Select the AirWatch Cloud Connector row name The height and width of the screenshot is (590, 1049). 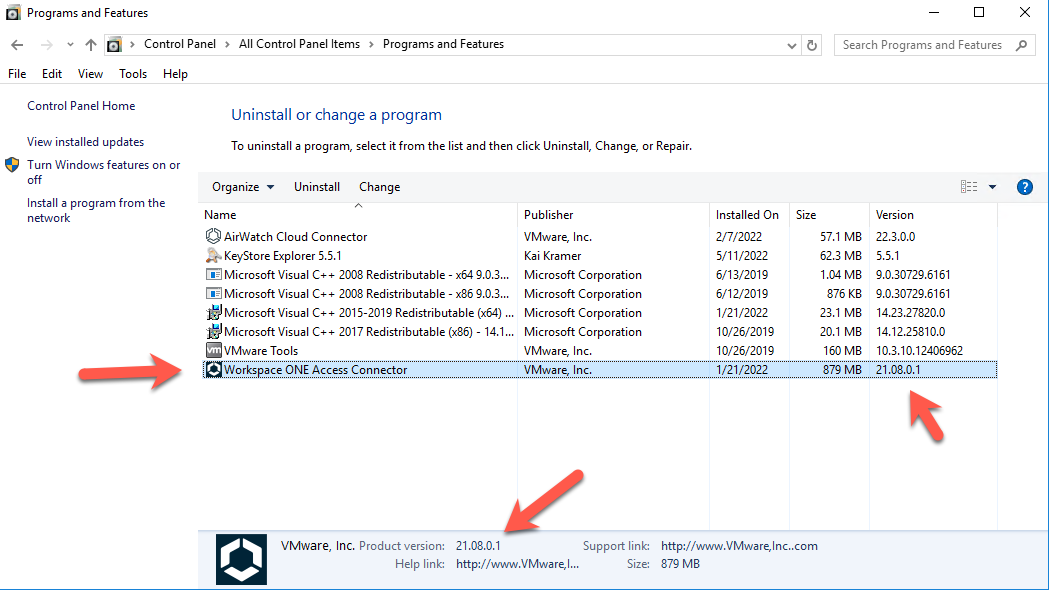[296, 237]
